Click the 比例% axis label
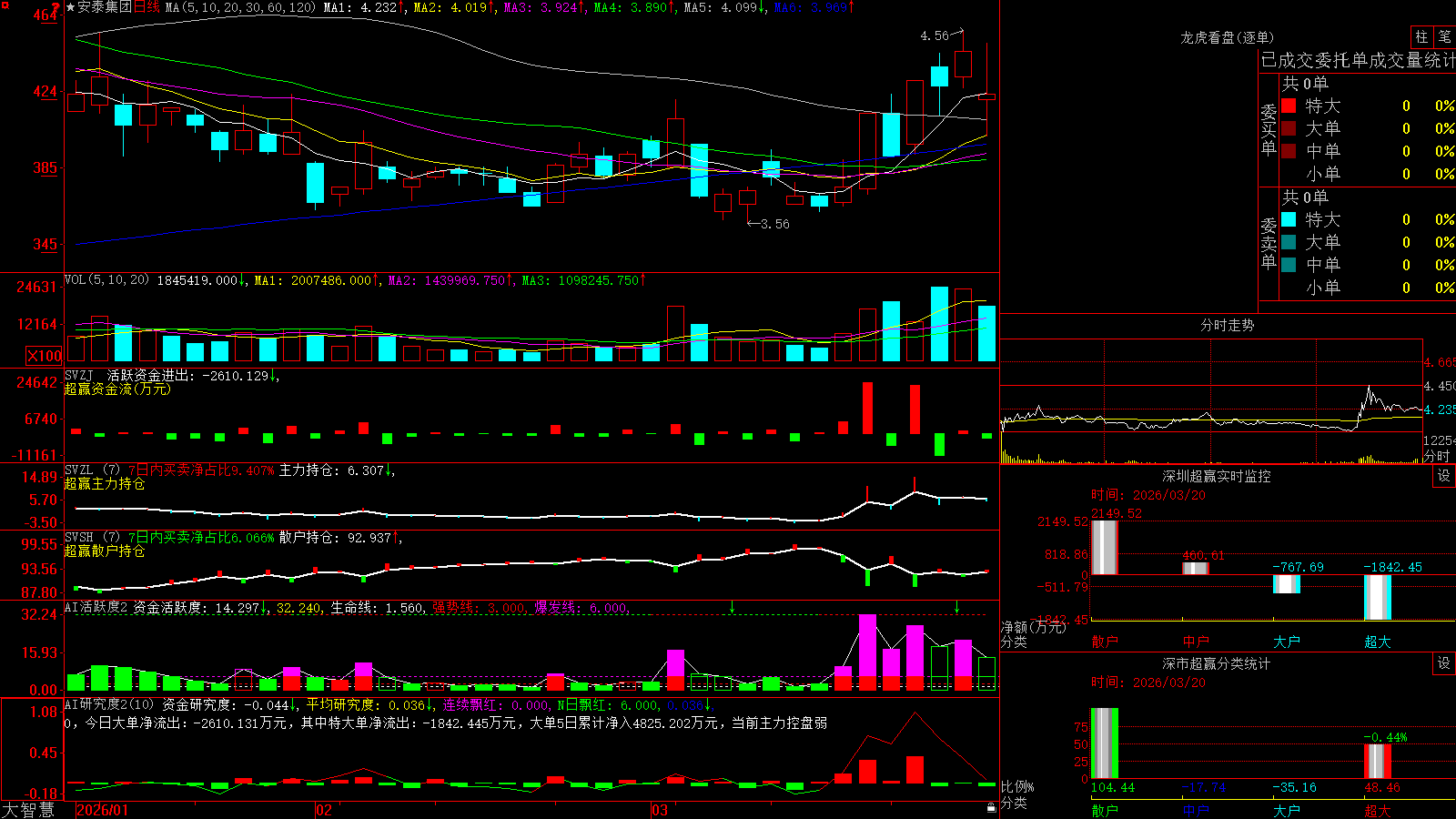1456x819 pixels. click(1017, 786)
